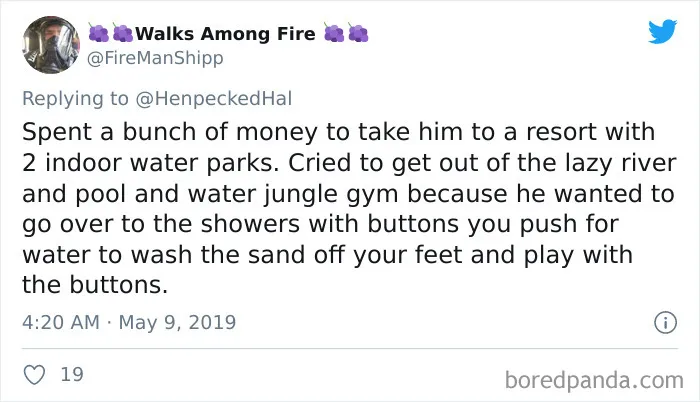Visit the @HenpeckedHal mention
The image size is (700, 402).
214,98
